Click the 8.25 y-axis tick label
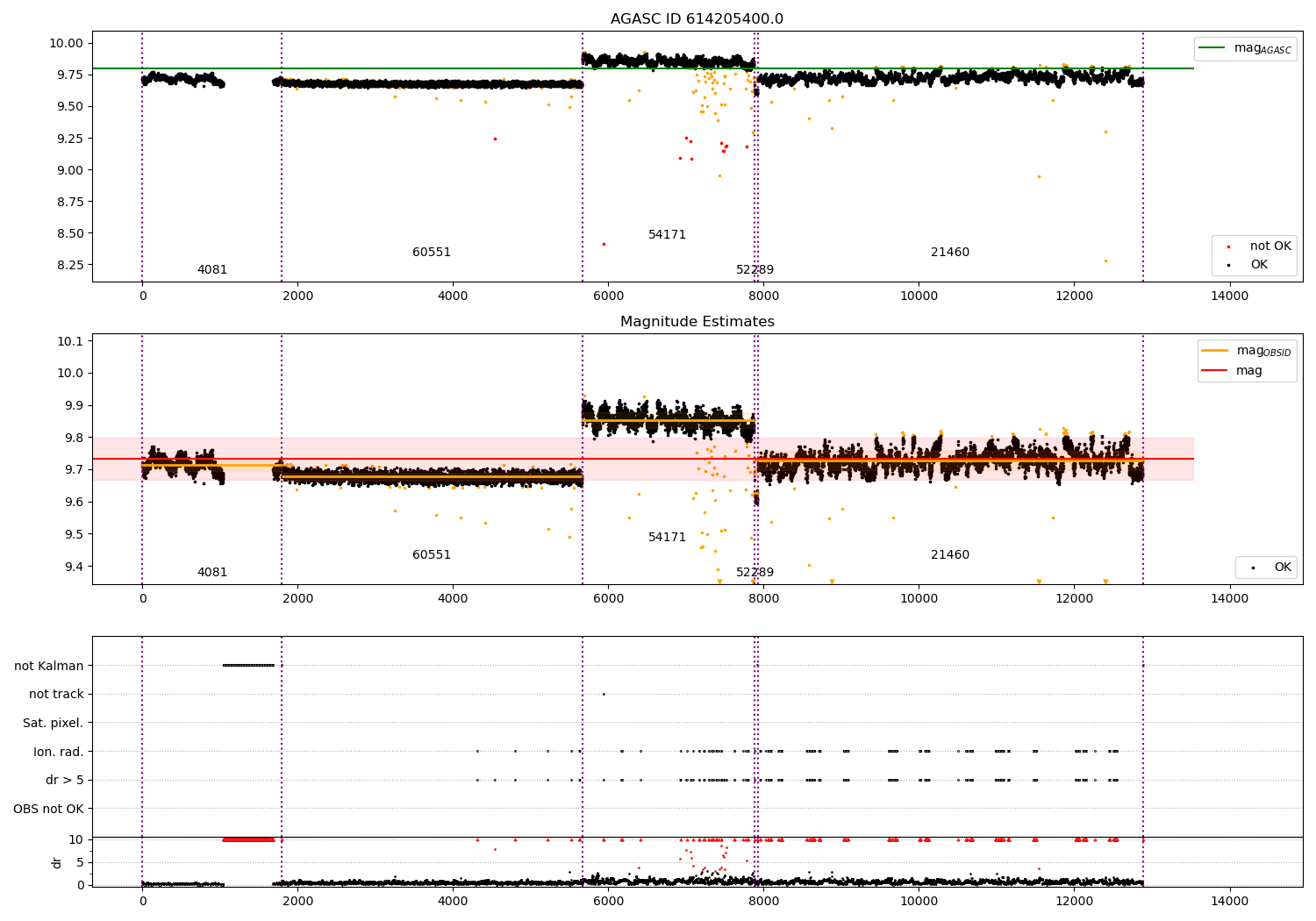1316x921 pixels. coord(68,265)
